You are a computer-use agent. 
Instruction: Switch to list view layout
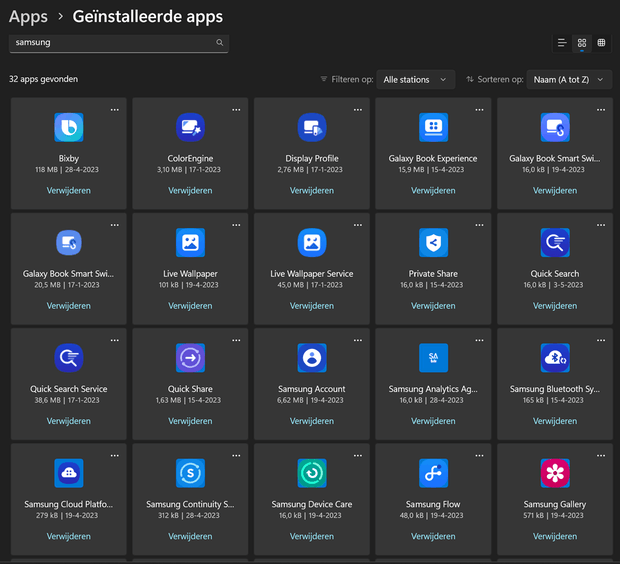pyautogui.click(x=562, y=43)
